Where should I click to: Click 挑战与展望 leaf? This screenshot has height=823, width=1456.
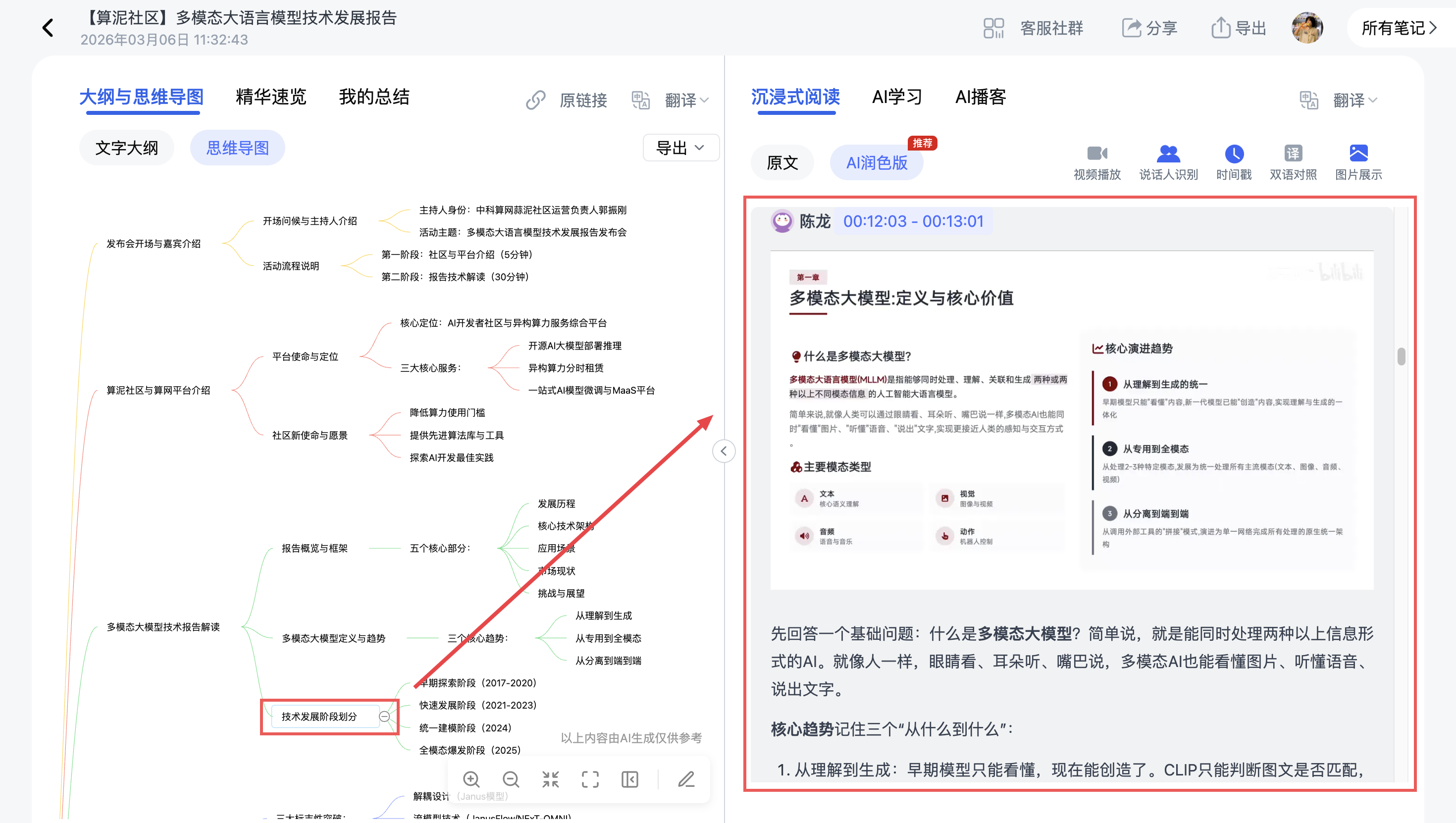561,593
